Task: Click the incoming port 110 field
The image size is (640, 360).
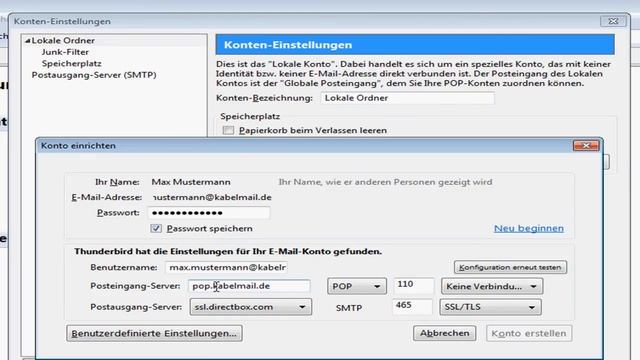Action: (x=413, y=285)
